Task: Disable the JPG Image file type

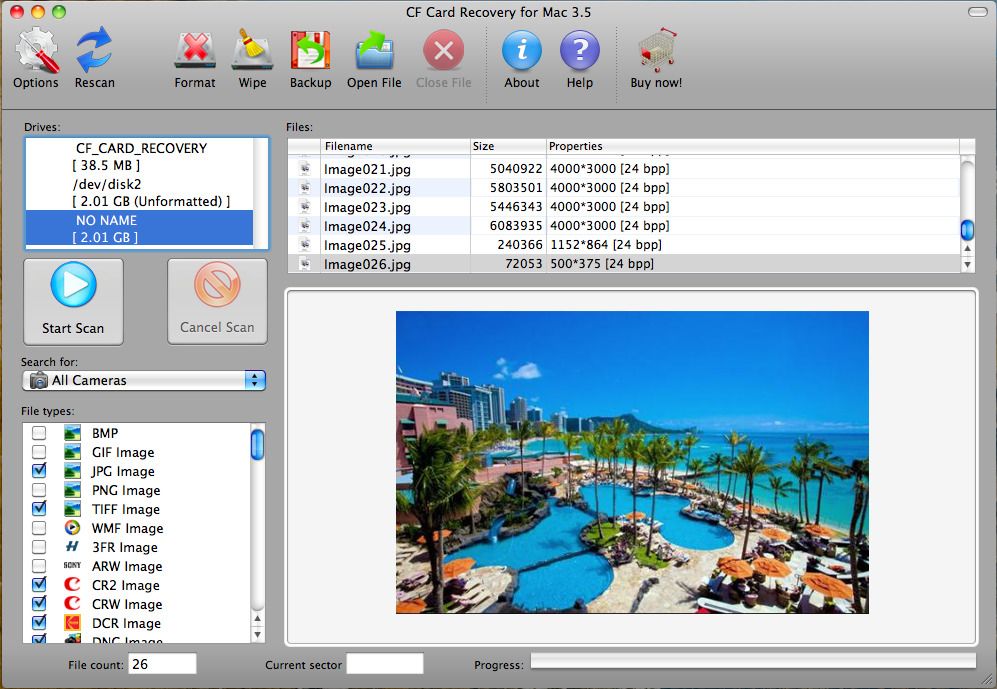Action: 37,471
